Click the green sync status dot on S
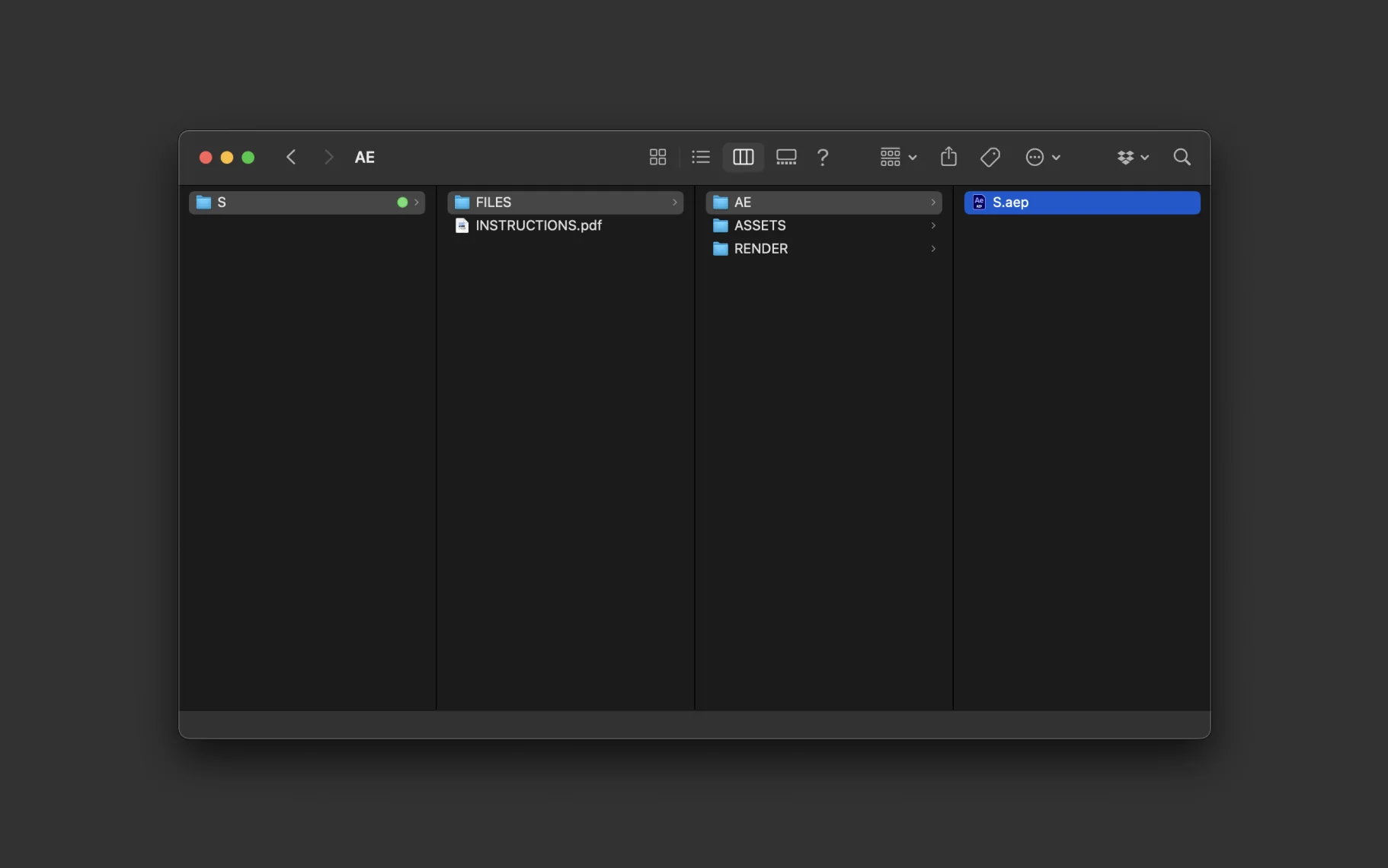This screenshot has width=1388, height=868. coord(402,203)
